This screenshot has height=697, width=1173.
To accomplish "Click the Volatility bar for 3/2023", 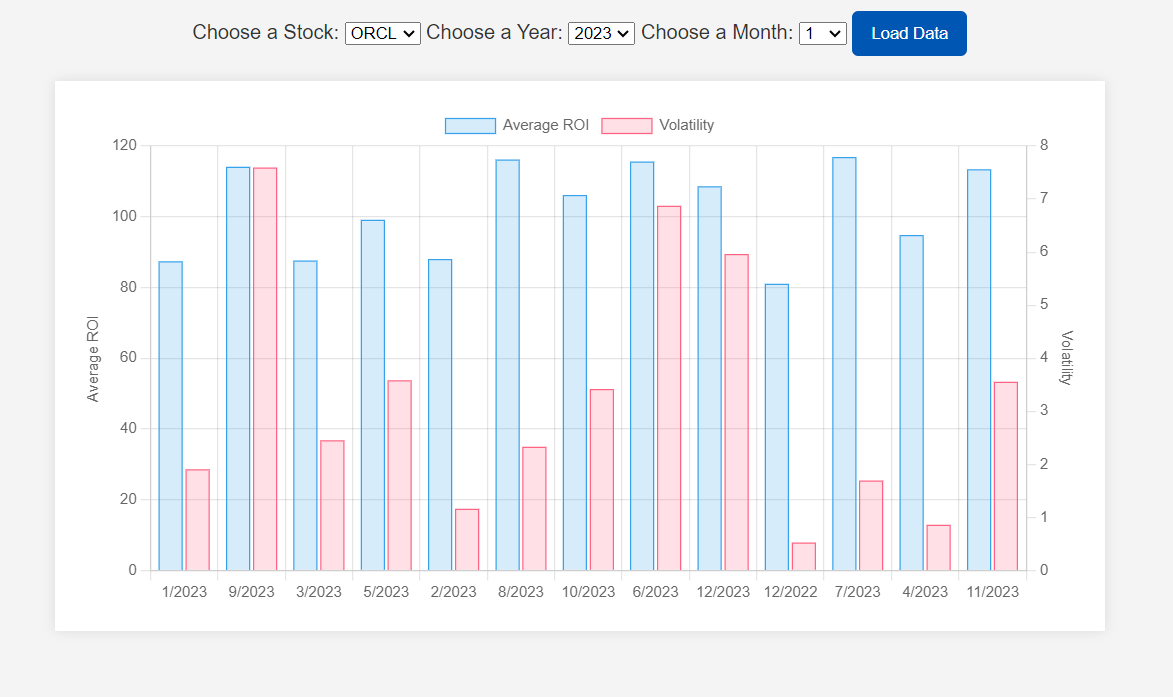I will [x=332, y=506].
